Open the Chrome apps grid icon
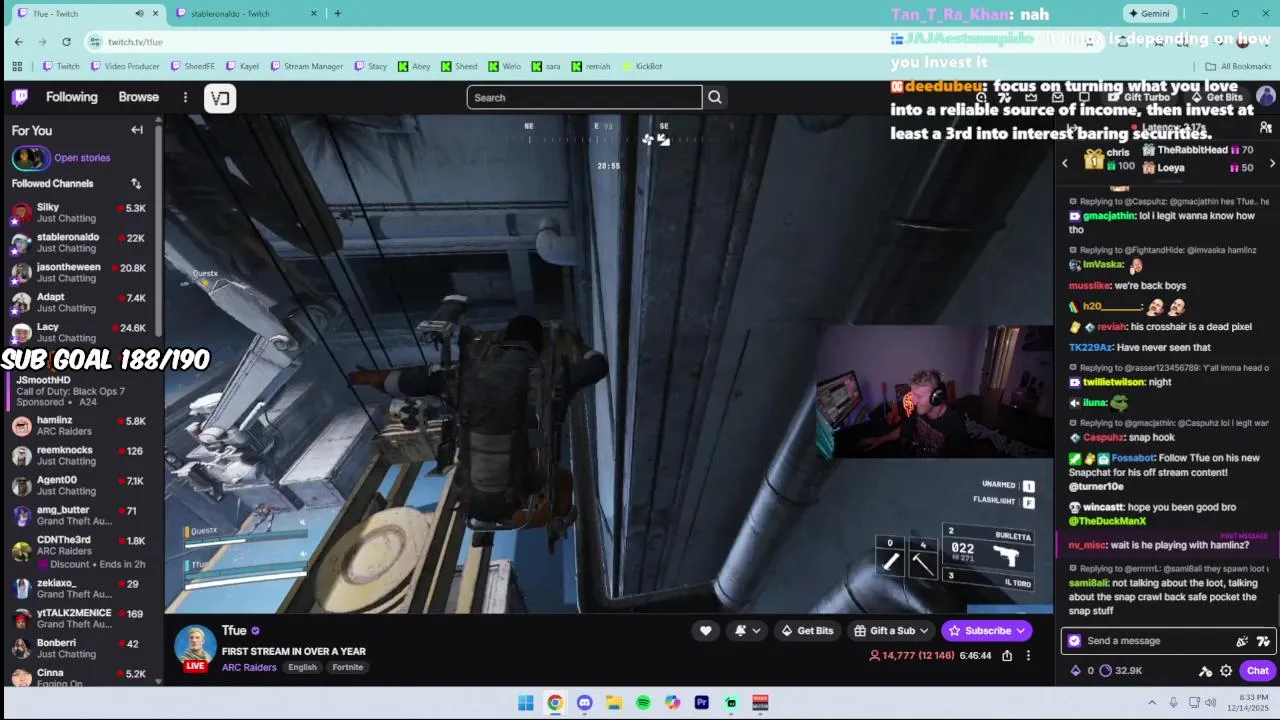The image size is (1280, 720). 17,66
